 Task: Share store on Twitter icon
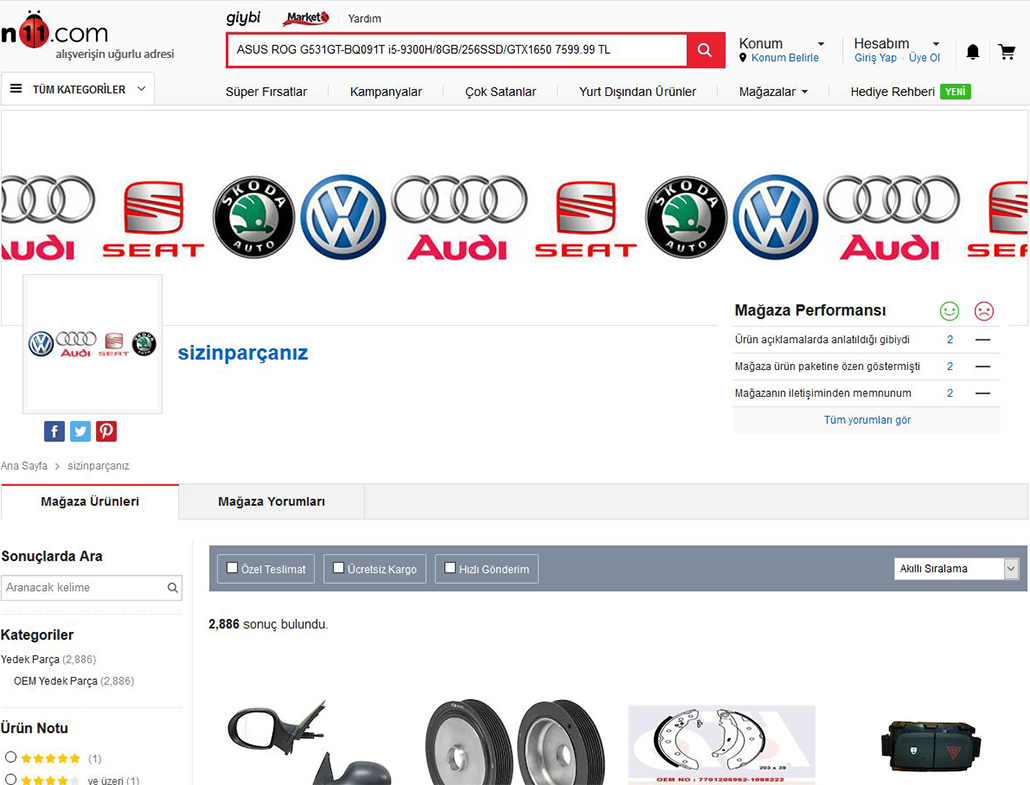click(x=81, y=431)
